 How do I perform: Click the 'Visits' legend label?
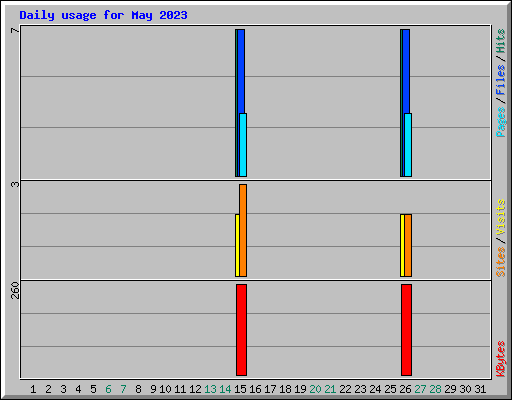500,217
